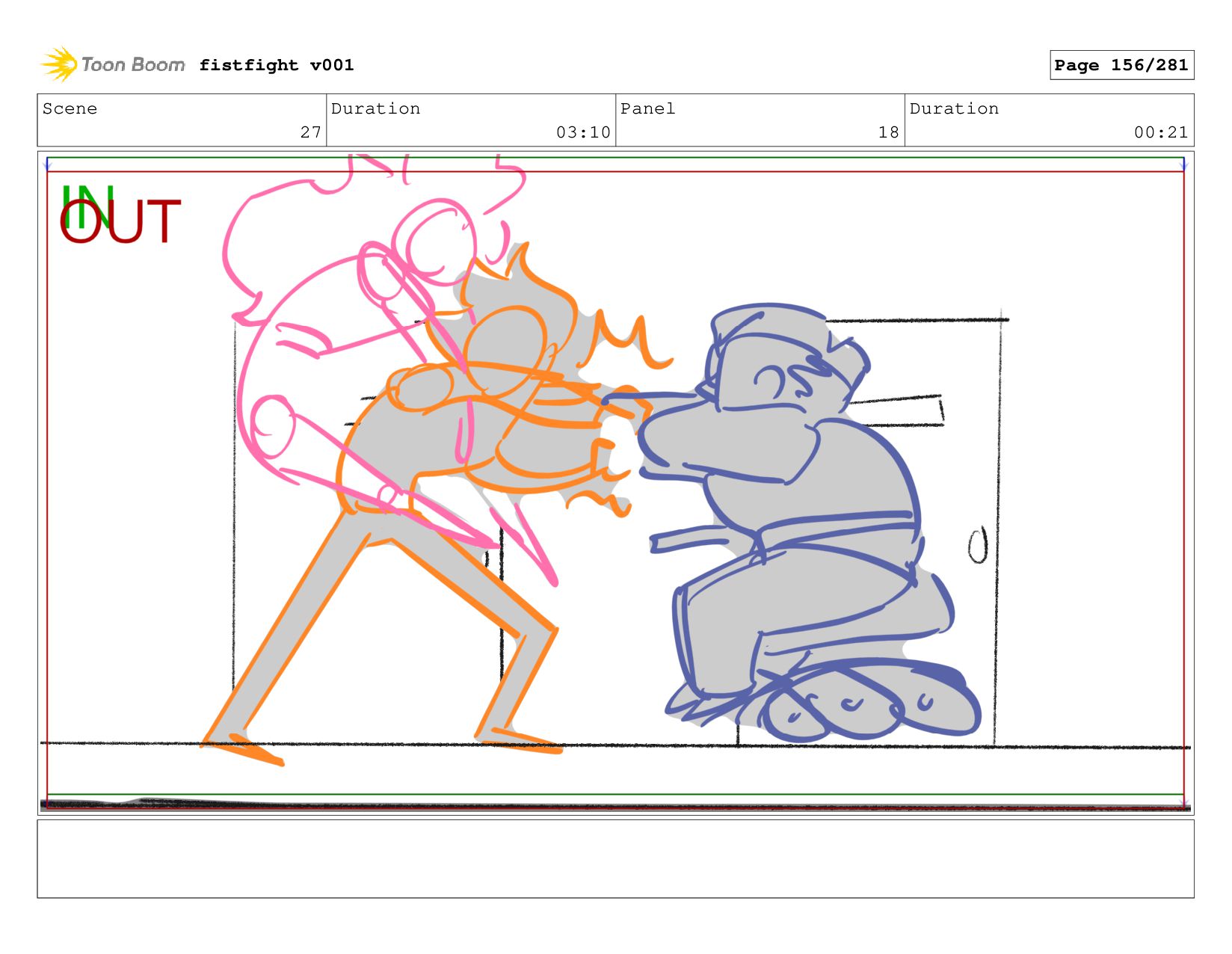The height and width of the screenshot is (954, 1232).
Task: Click the Toon Boom logo
Action: (x=113, y=65)
